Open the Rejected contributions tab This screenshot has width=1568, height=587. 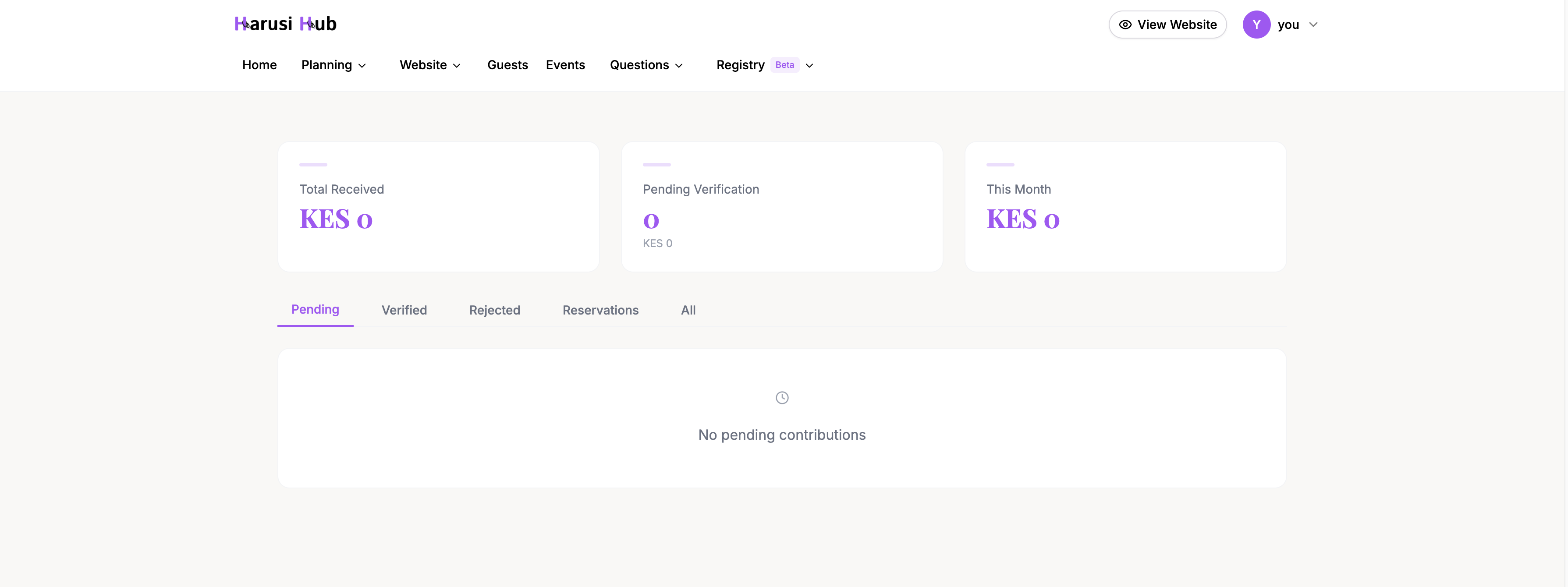point(494,310)
